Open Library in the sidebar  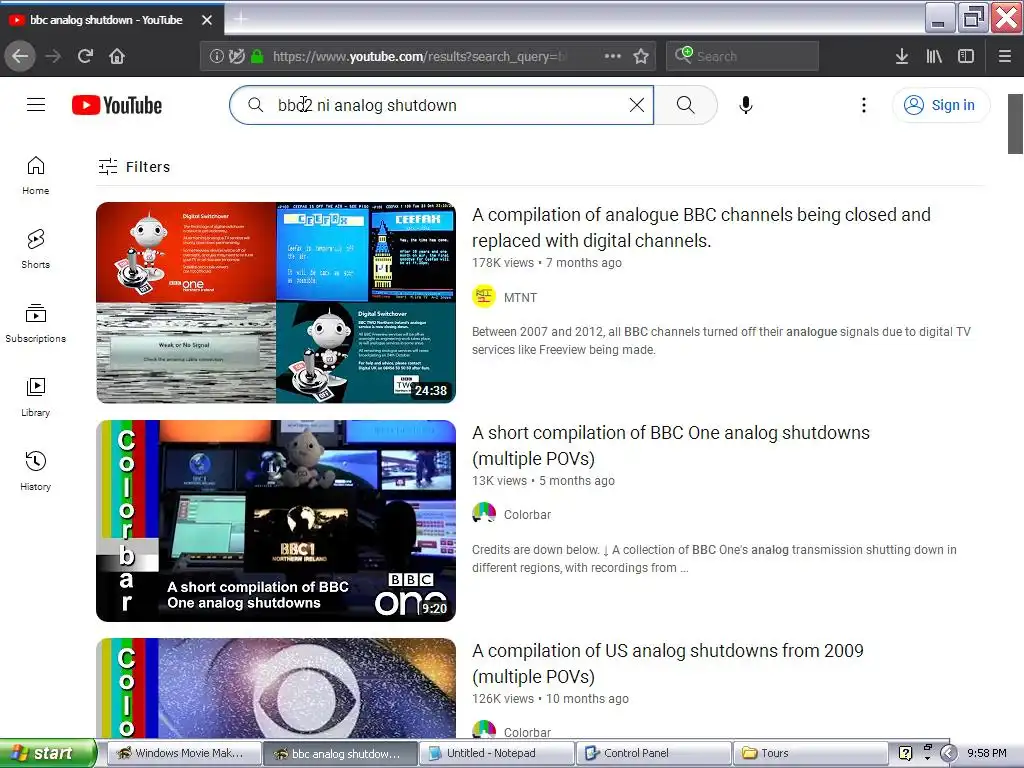(x=35, y=397)
